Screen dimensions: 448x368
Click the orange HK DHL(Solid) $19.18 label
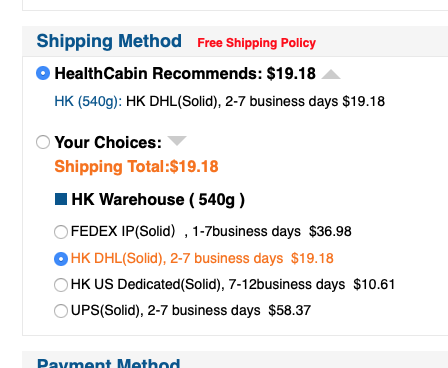202,258
